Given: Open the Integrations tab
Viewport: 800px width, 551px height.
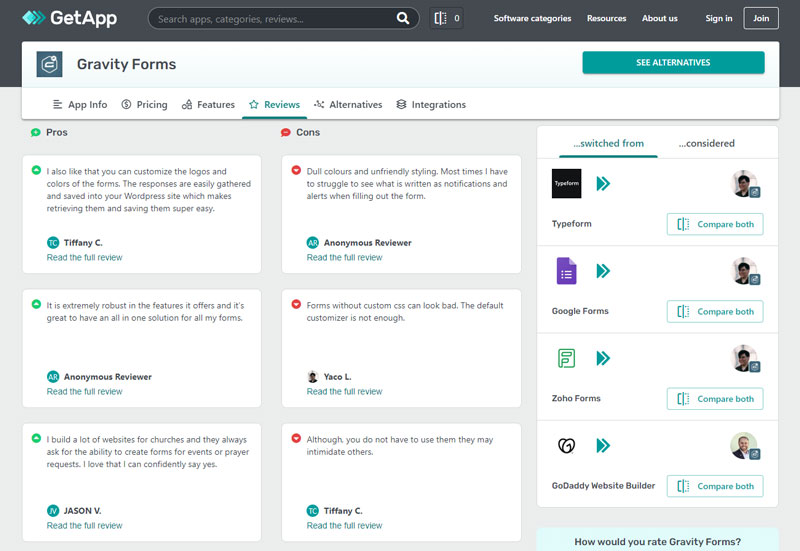Looking at the screenshot, I should click(x=431, y=104).
